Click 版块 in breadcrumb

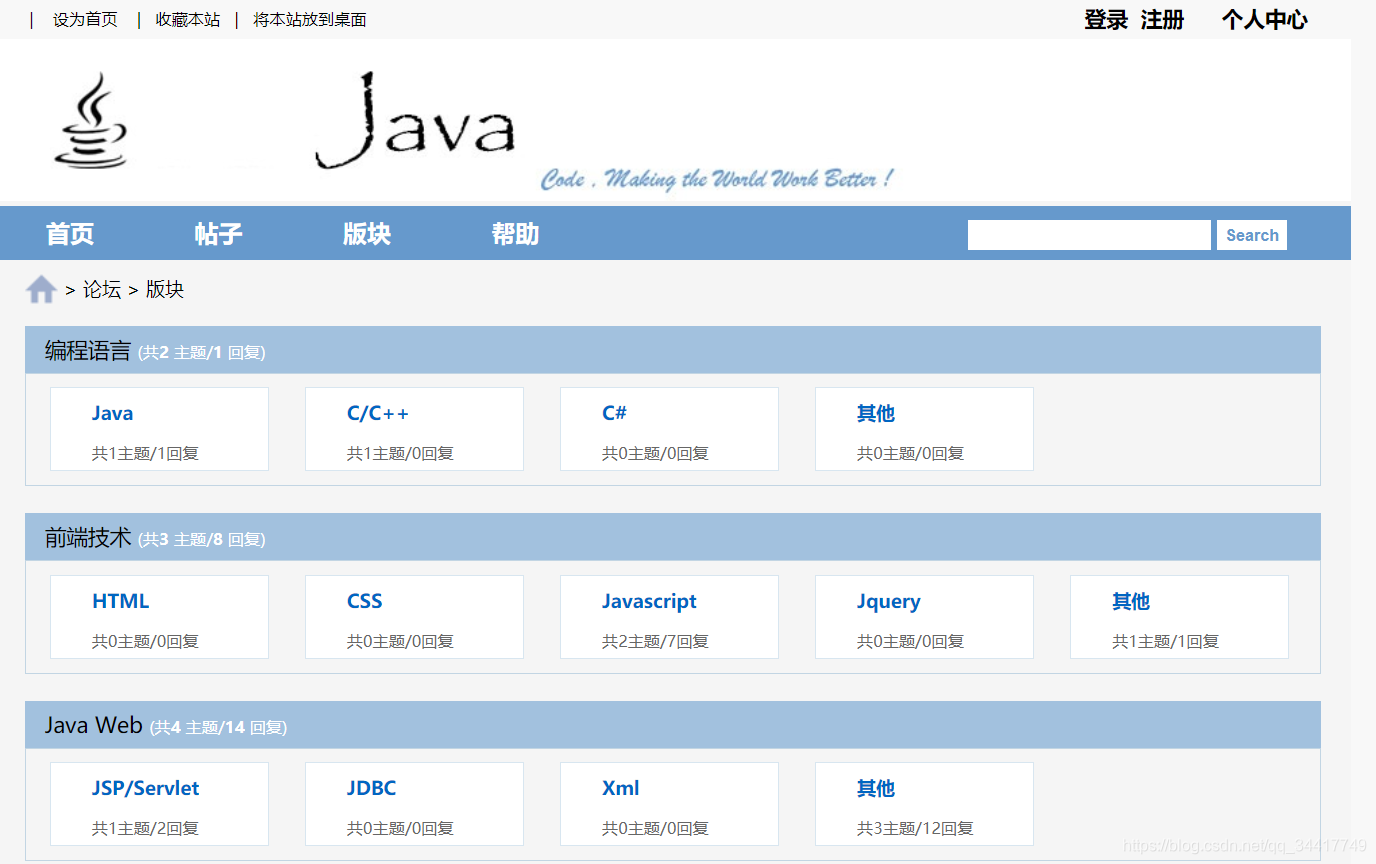[x=165, y=290]
